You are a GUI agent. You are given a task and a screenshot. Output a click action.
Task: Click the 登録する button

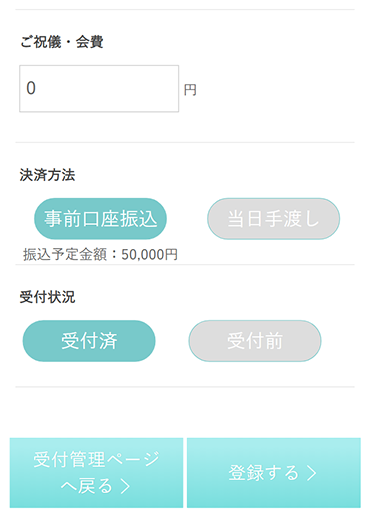click(x=274, y=473)
